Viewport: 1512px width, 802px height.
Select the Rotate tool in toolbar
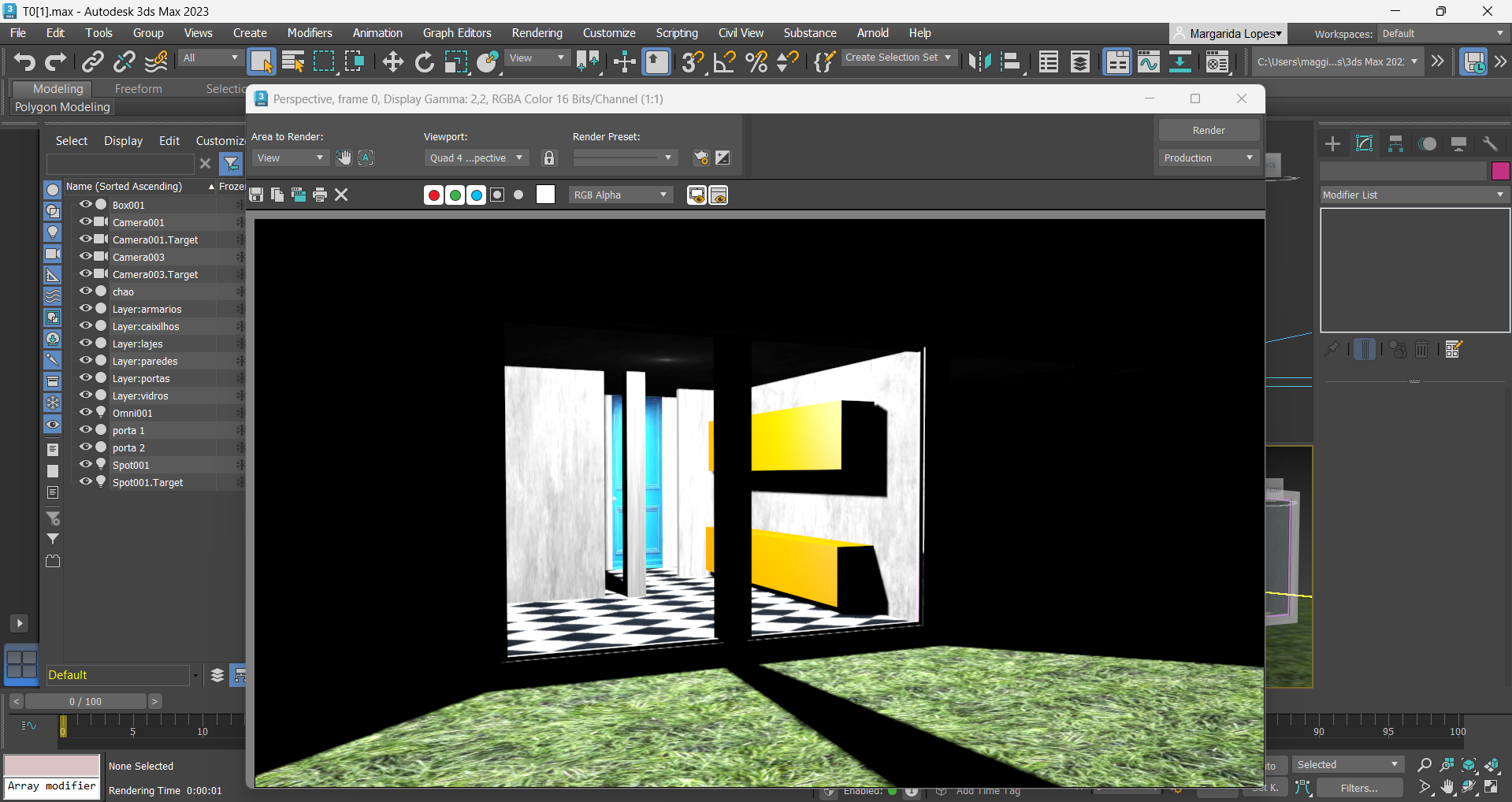pyautogui.click(x=424, y=61)
